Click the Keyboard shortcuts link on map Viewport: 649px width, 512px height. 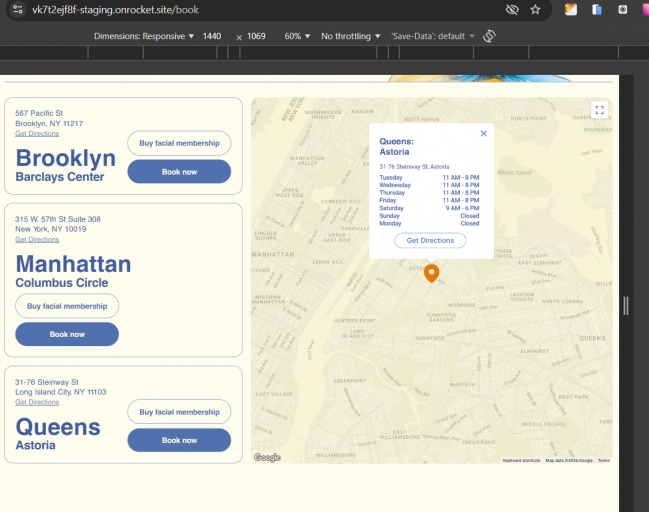(521, 460)
